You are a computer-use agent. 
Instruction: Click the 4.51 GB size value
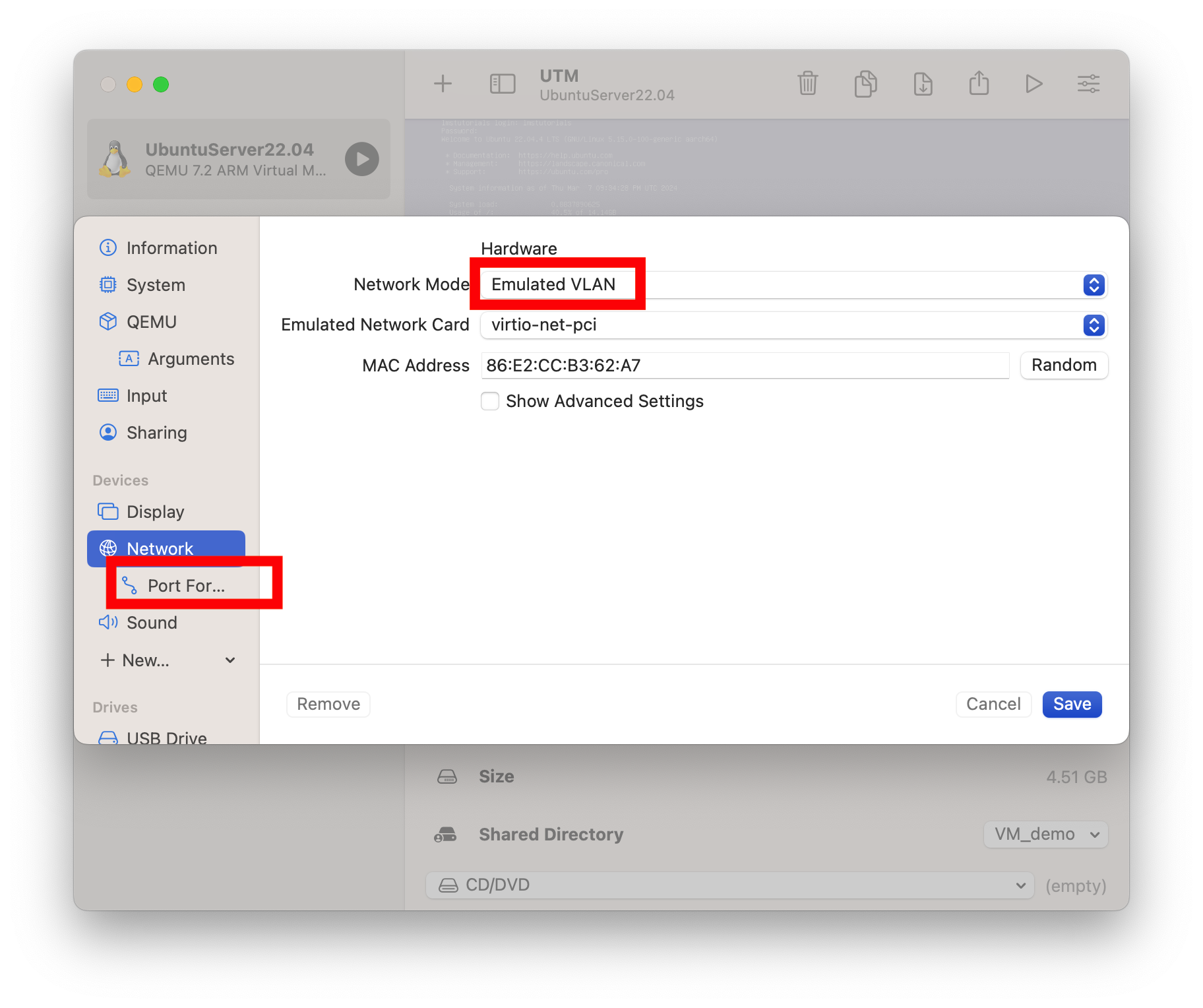[x=1076, y=778]
